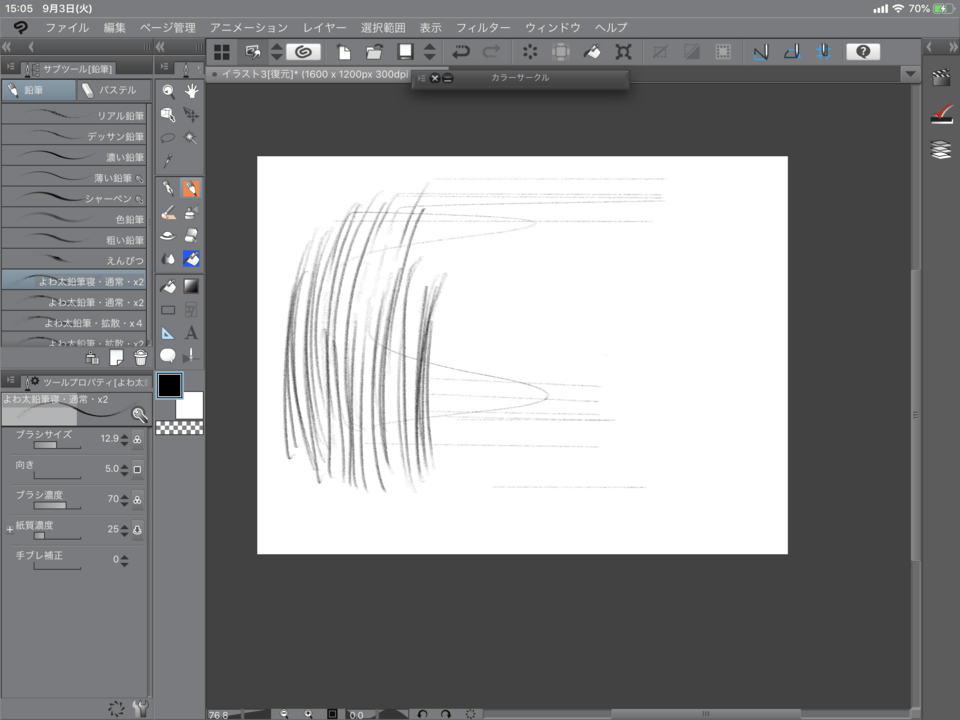Click the Undo arrow in toolbar
This screenshot has width=960, height=720.
click(460, 51)
